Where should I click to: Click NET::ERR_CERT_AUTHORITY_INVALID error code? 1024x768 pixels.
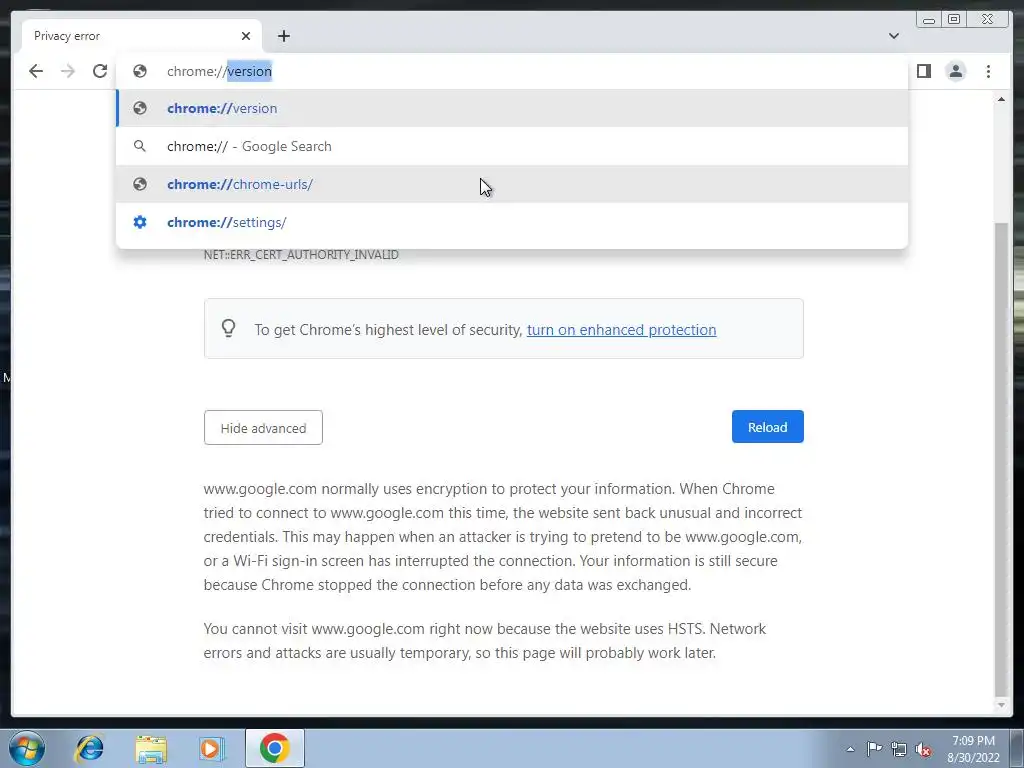point(301,255)
